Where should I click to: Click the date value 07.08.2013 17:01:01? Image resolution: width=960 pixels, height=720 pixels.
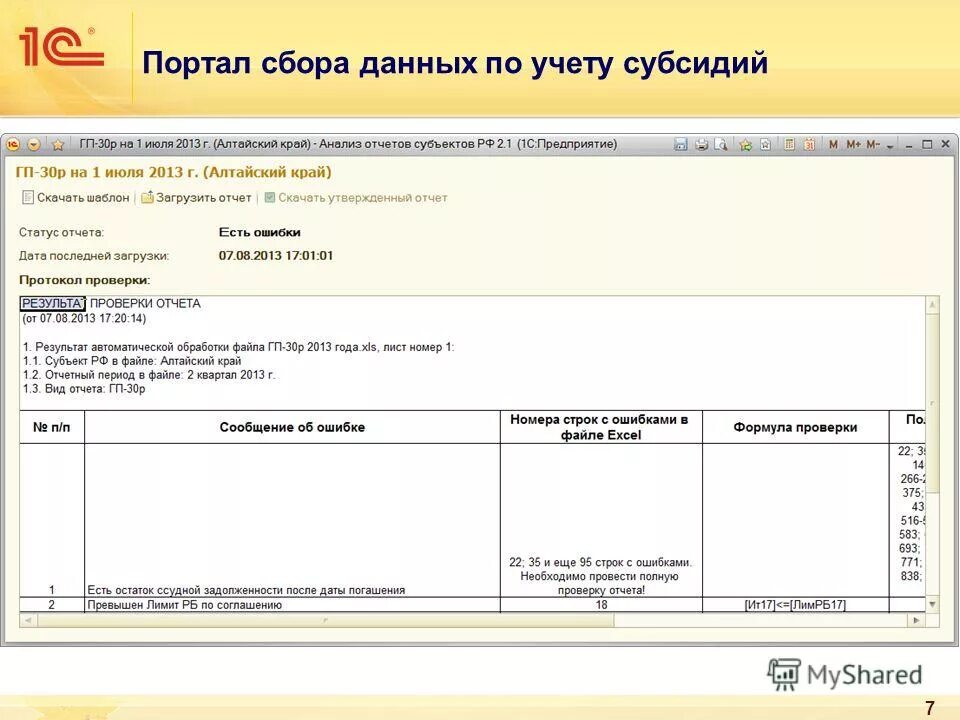click(276, 256)
